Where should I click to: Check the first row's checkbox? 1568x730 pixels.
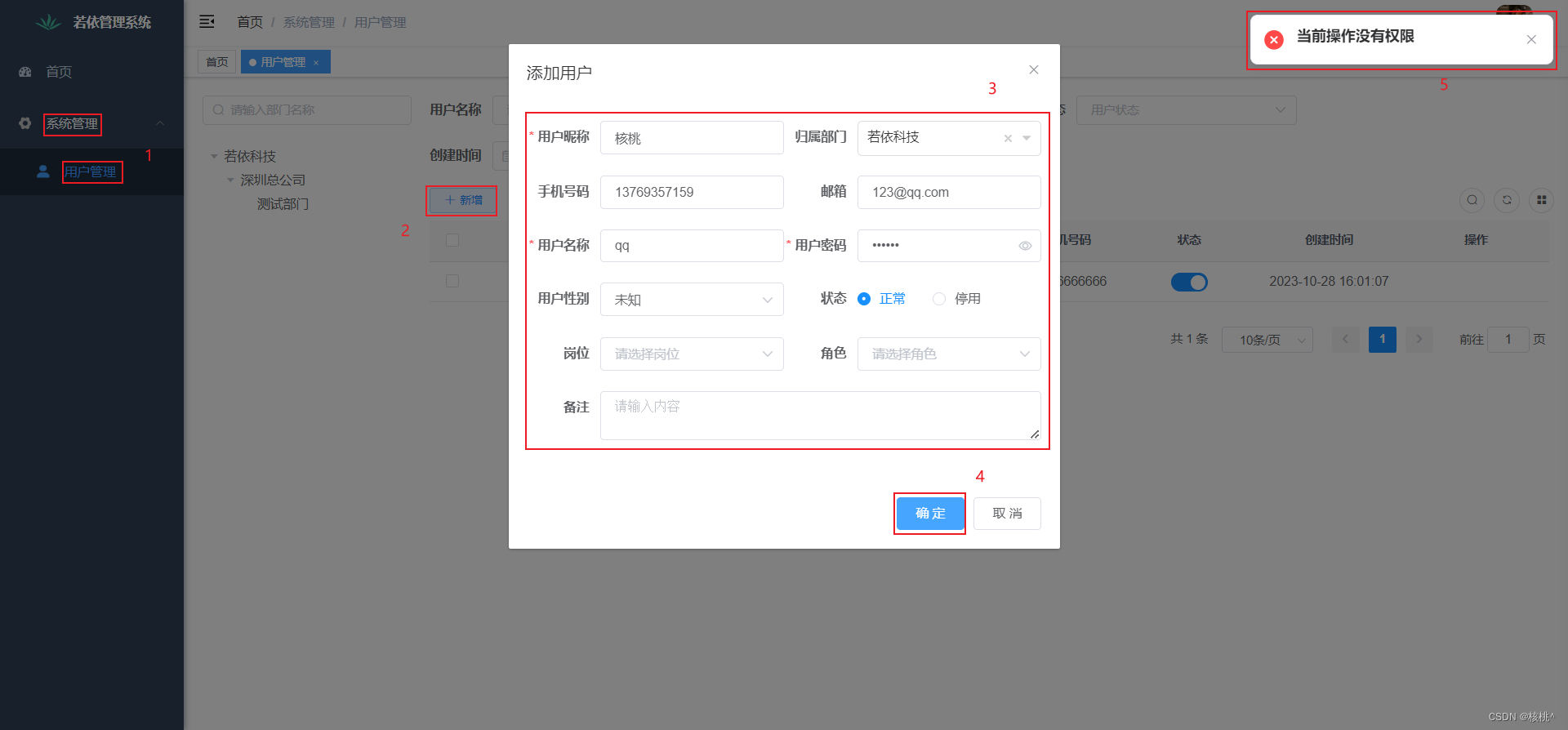tap(452, 281)
